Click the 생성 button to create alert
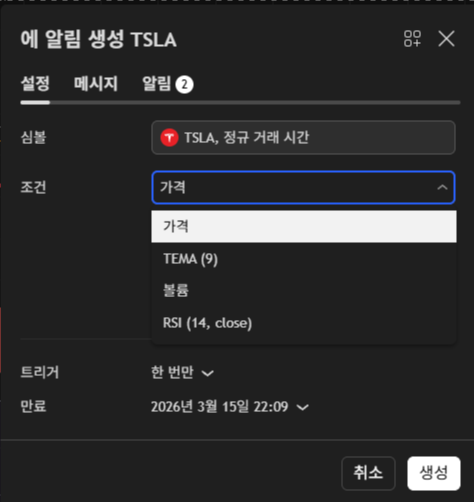The height and width of the screenshot is (502, 474). click(434, 473)
